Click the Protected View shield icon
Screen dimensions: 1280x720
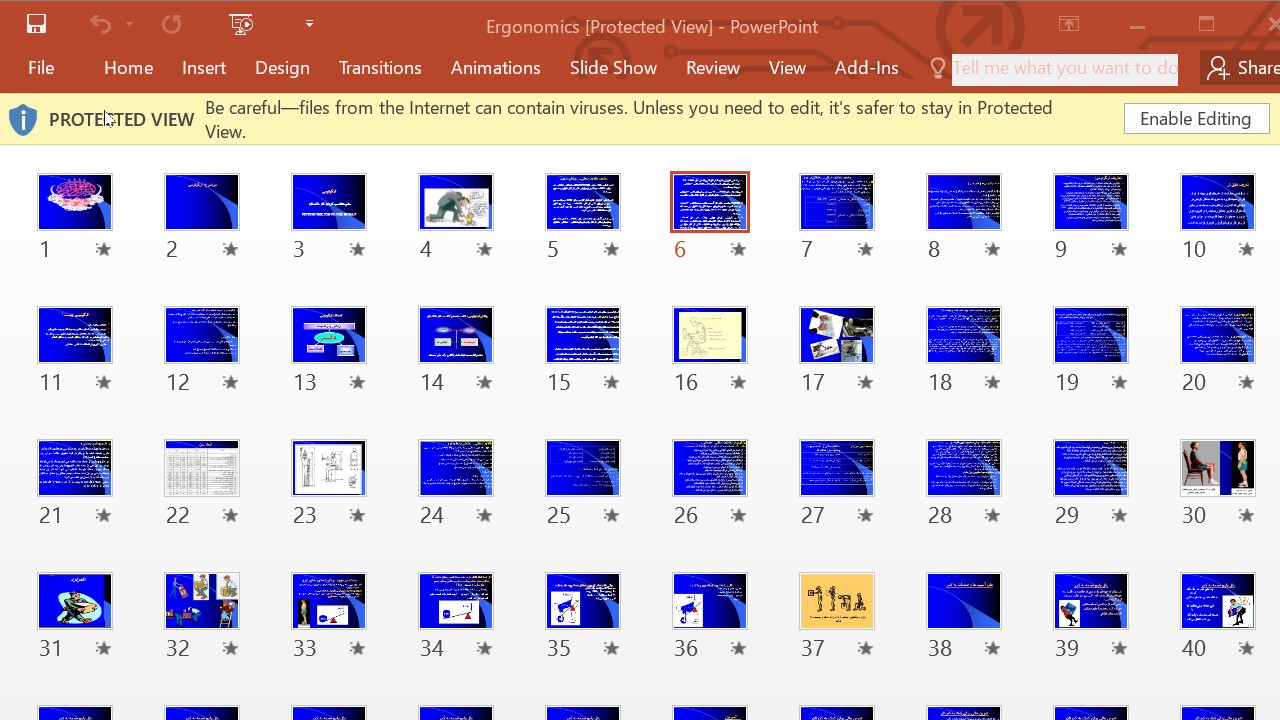23,120
